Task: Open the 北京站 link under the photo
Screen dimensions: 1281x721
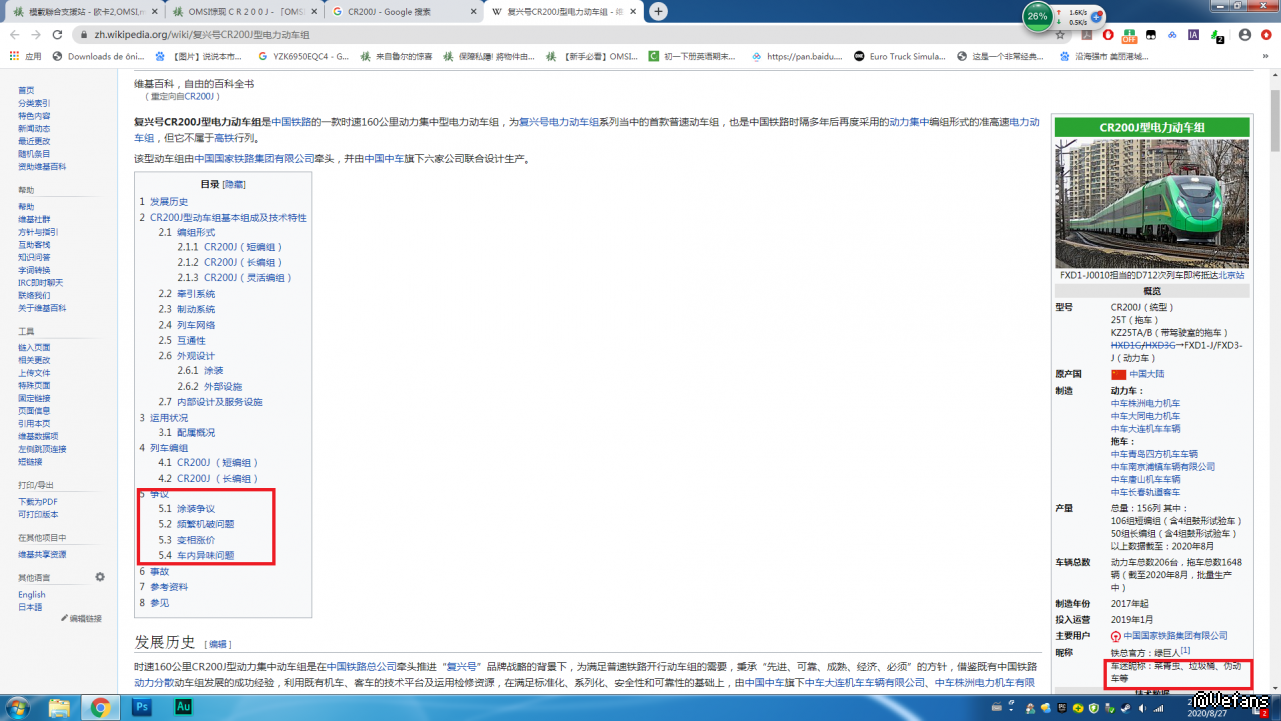Action: 1231,275
